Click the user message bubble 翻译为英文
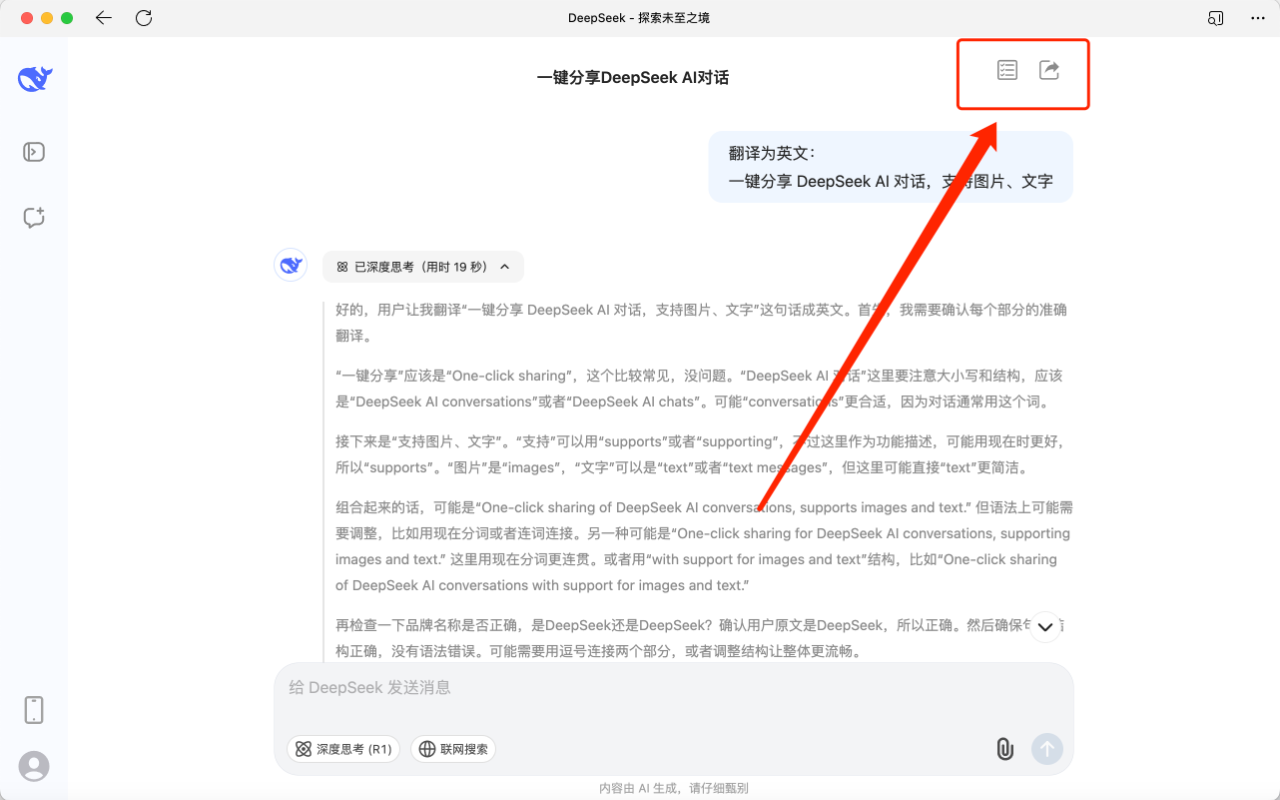This screenshot has height=800, width=1280. [x=891, y=167]
